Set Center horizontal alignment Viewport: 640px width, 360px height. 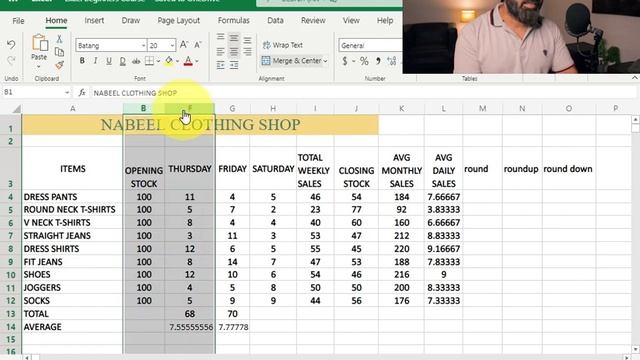234,52
